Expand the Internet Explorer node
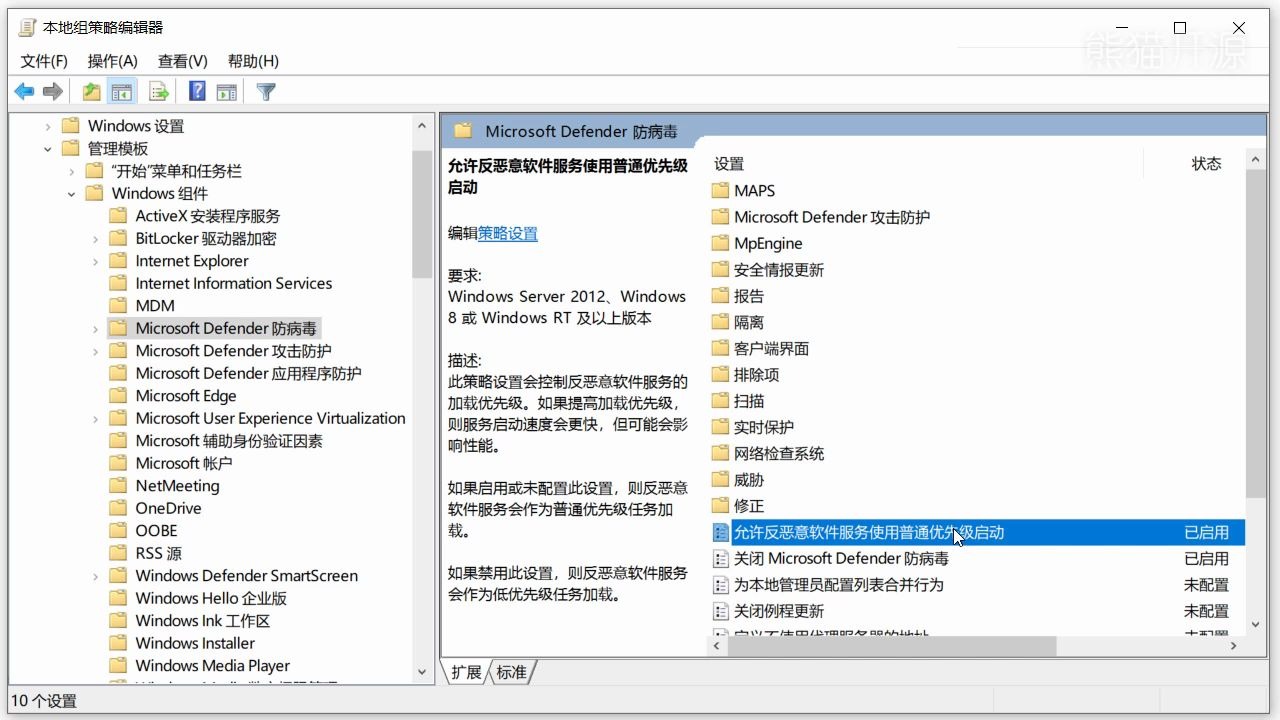 click(96, 262)
